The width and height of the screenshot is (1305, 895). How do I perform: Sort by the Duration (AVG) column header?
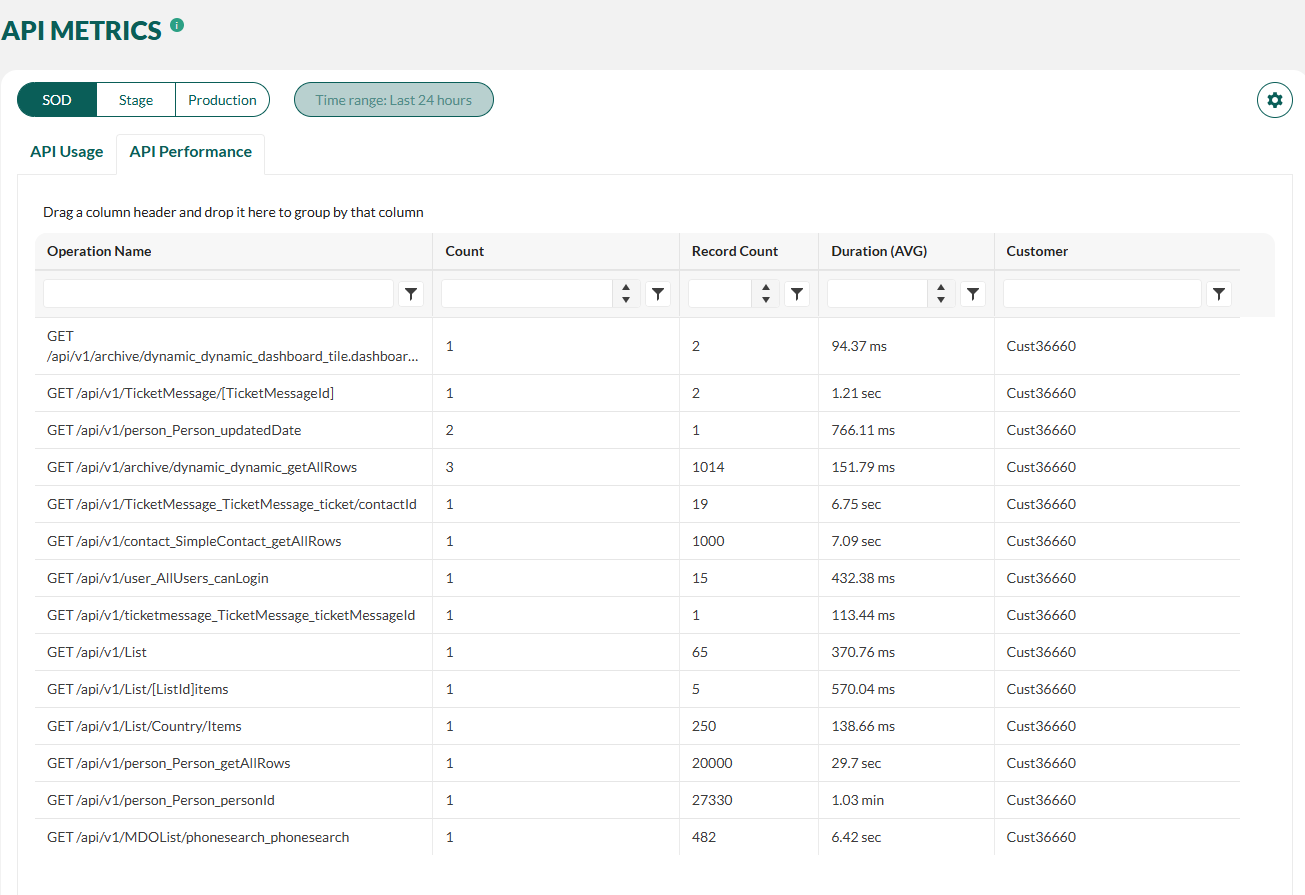tap(879, 251)
